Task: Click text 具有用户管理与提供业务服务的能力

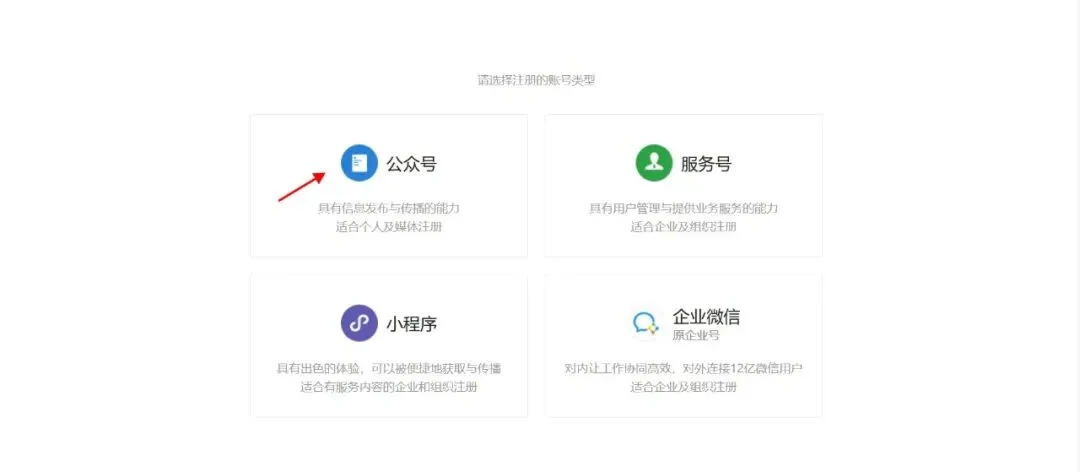Action: 683,208
